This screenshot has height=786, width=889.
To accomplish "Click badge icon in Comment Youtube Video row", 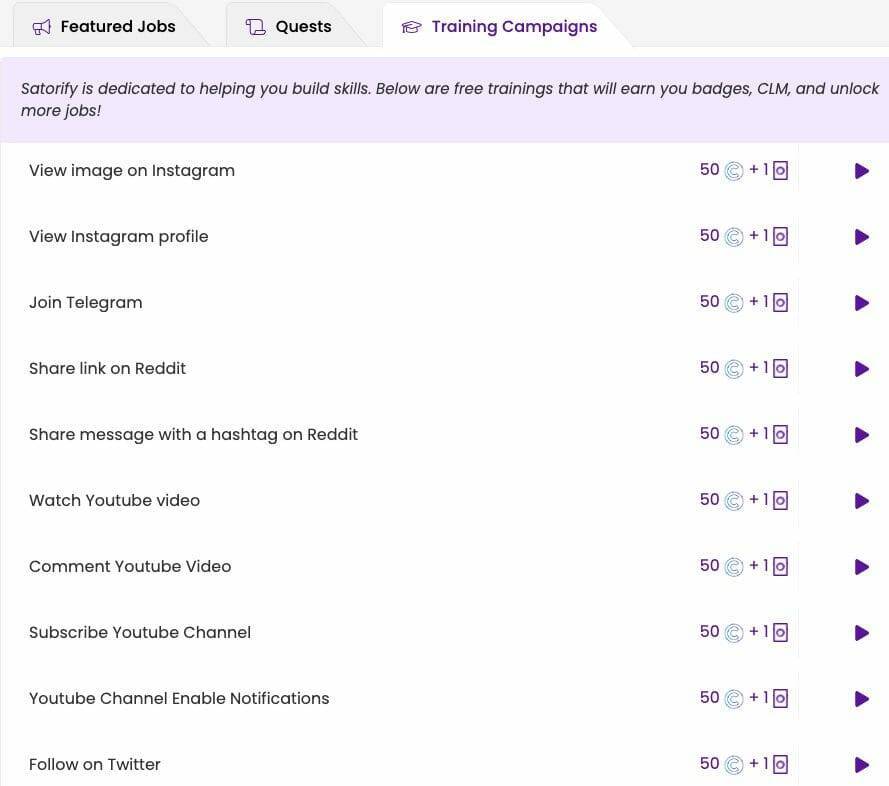I will coord(781,566).
